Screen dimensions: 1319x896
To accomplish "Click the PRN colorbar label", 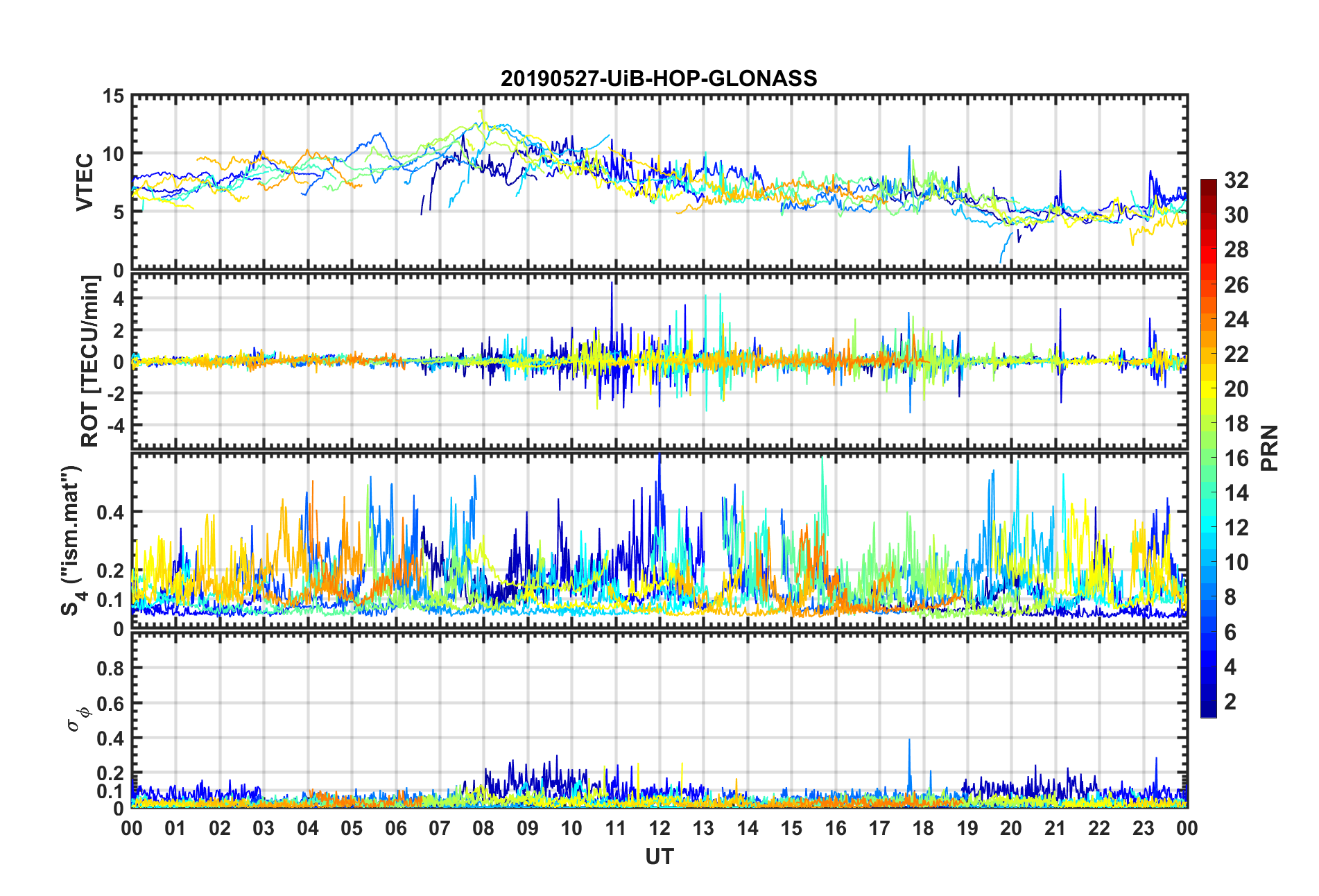I will tap(1270, 448).
